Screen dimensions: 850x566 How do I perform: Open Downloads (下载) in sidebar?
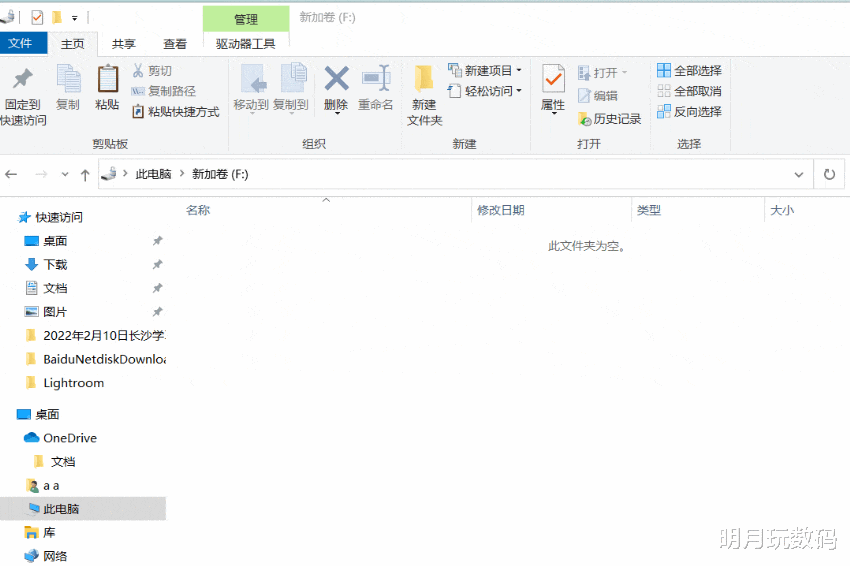click(x=55, y=265)
